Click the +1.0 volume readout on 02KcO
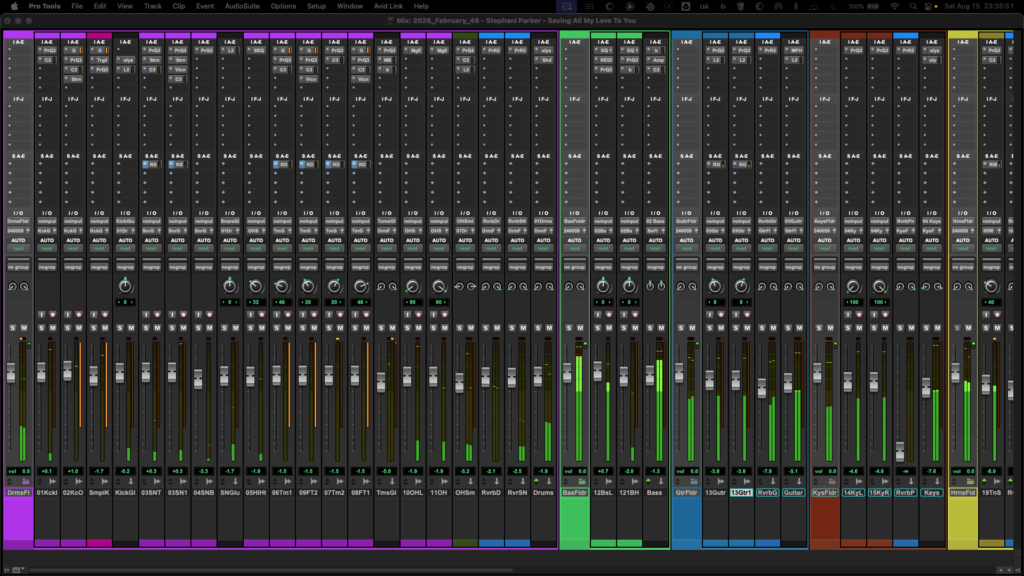The image size is (1024, 576). point(73,471)
